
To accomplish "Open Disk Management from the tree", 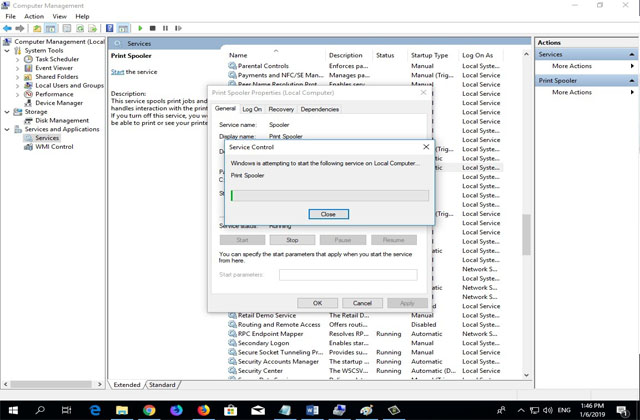I will tap(62, 120).
